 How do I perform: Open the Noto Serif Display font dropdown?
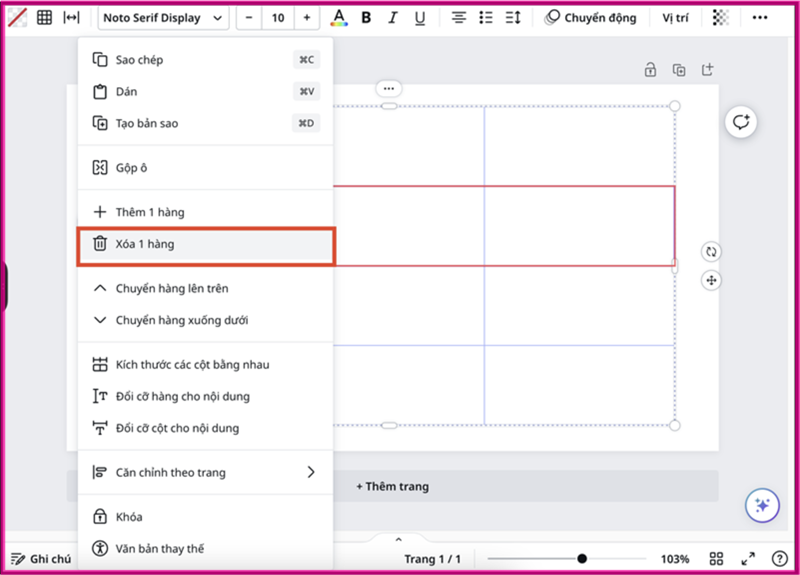point(163,18)
